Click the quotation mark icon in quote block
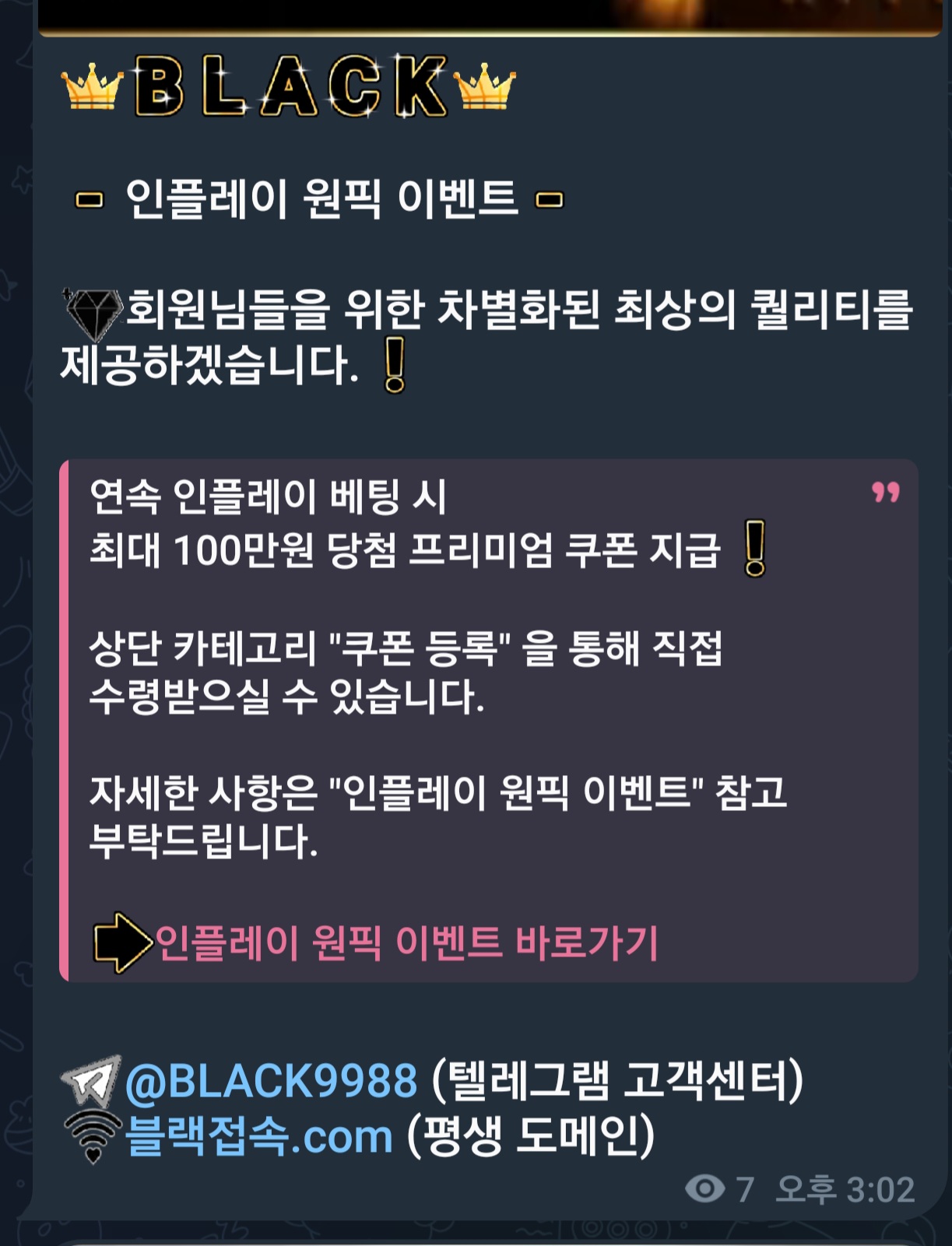952x1246 pixels. point(885,493)
